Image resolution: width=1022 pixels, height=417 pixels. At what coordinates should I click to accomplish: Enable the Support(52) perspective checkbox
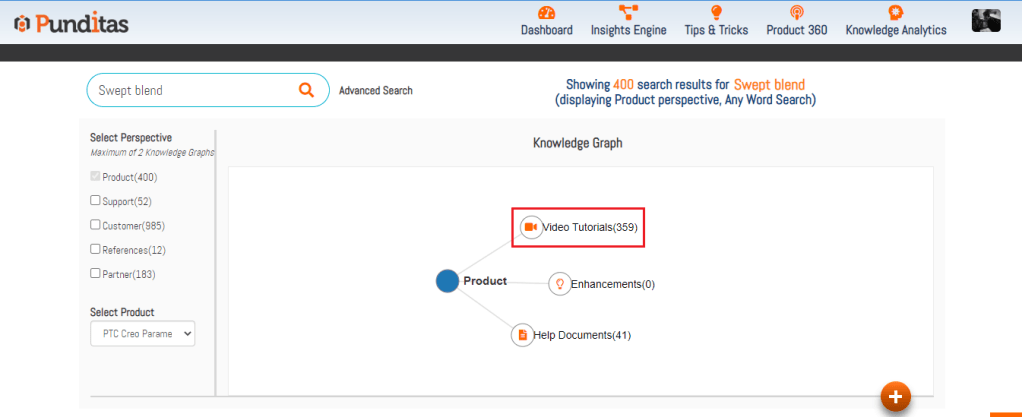pos(96,201)
